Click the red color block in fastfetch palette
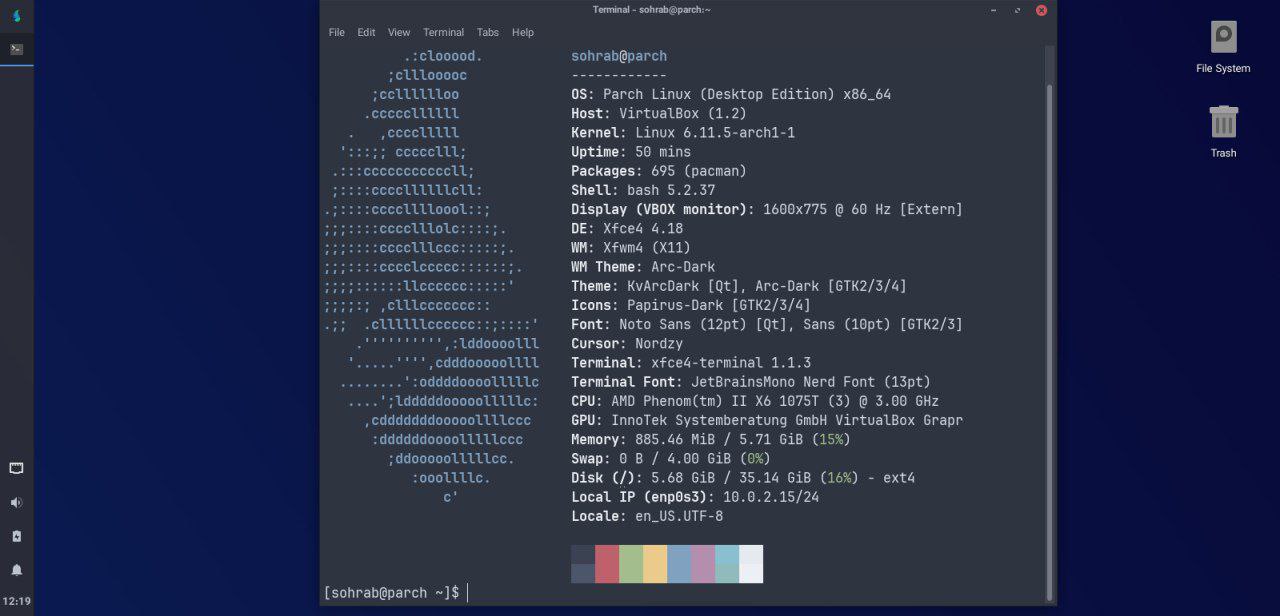 (607, 564)
